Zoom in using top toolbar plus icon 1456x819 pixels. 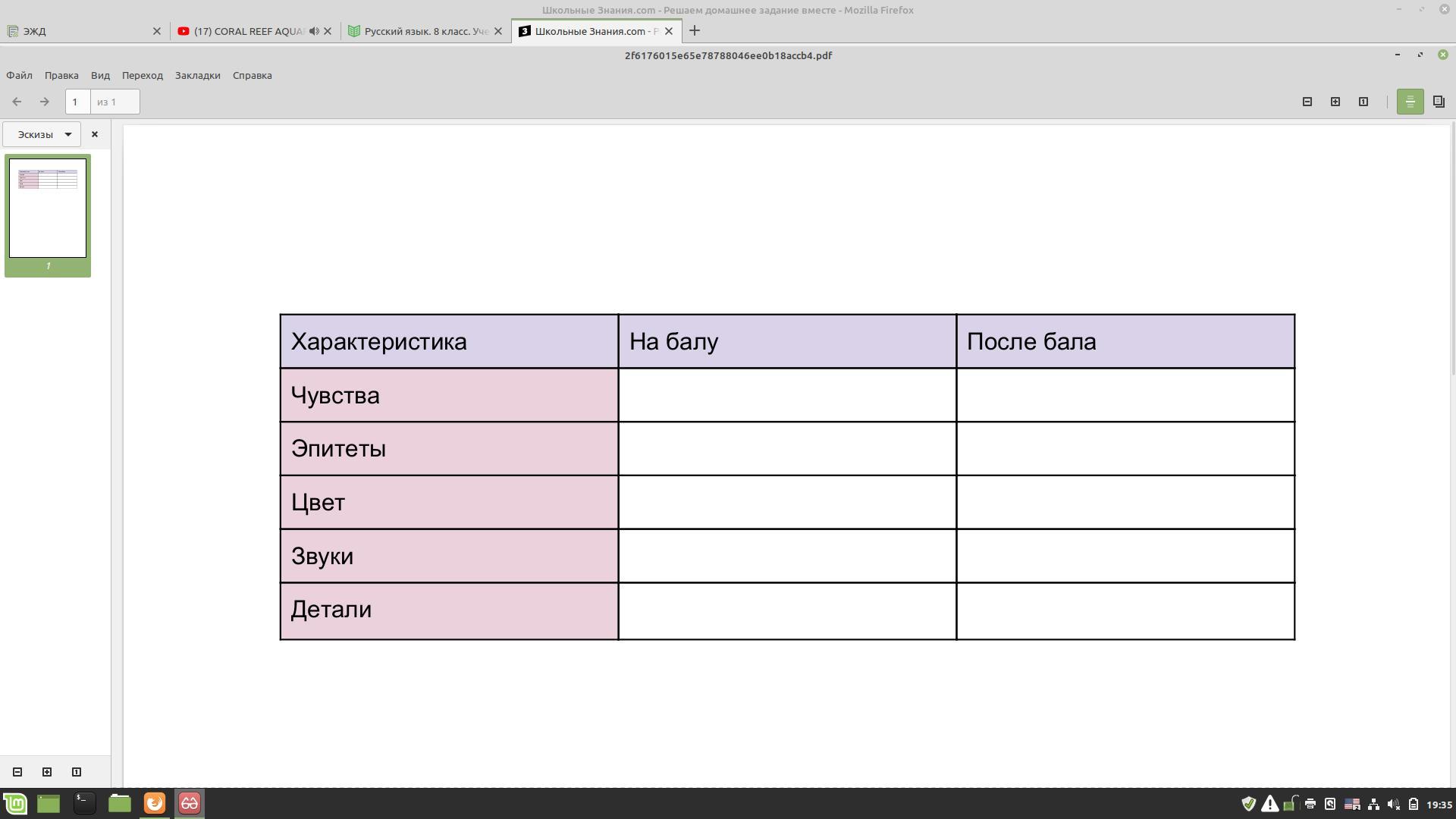coord(1335,102)
